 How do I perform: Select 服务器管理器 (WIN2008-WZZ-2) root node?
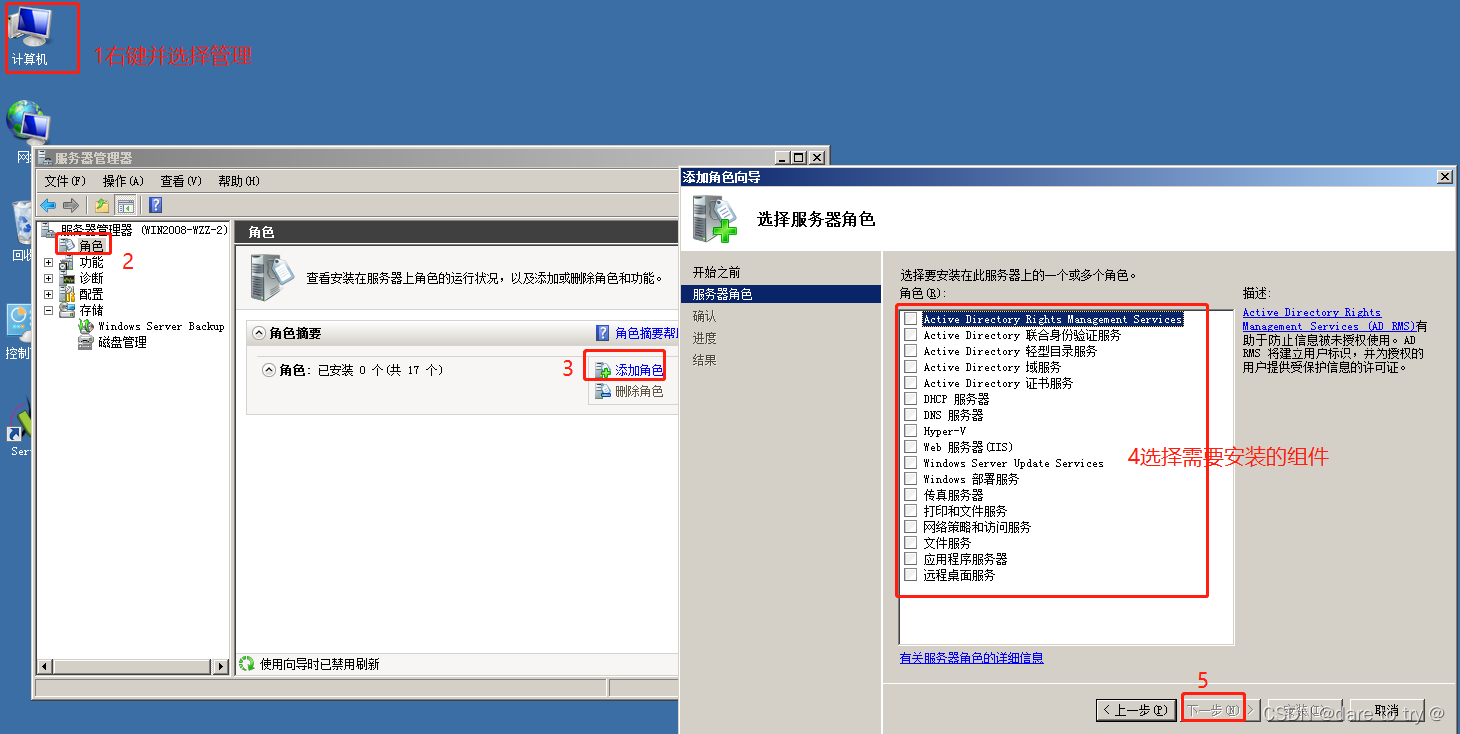135,230
